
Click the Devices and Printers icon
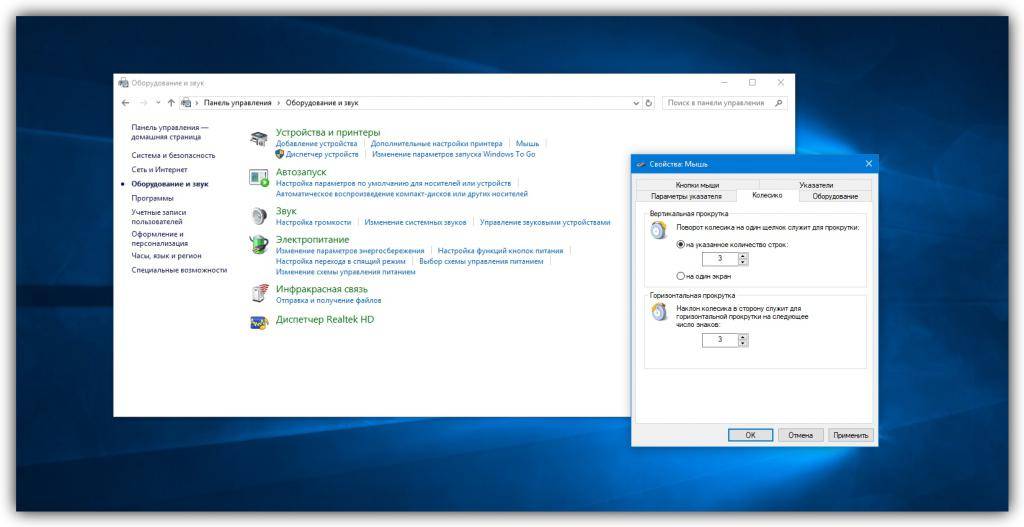tap(259, 138)
